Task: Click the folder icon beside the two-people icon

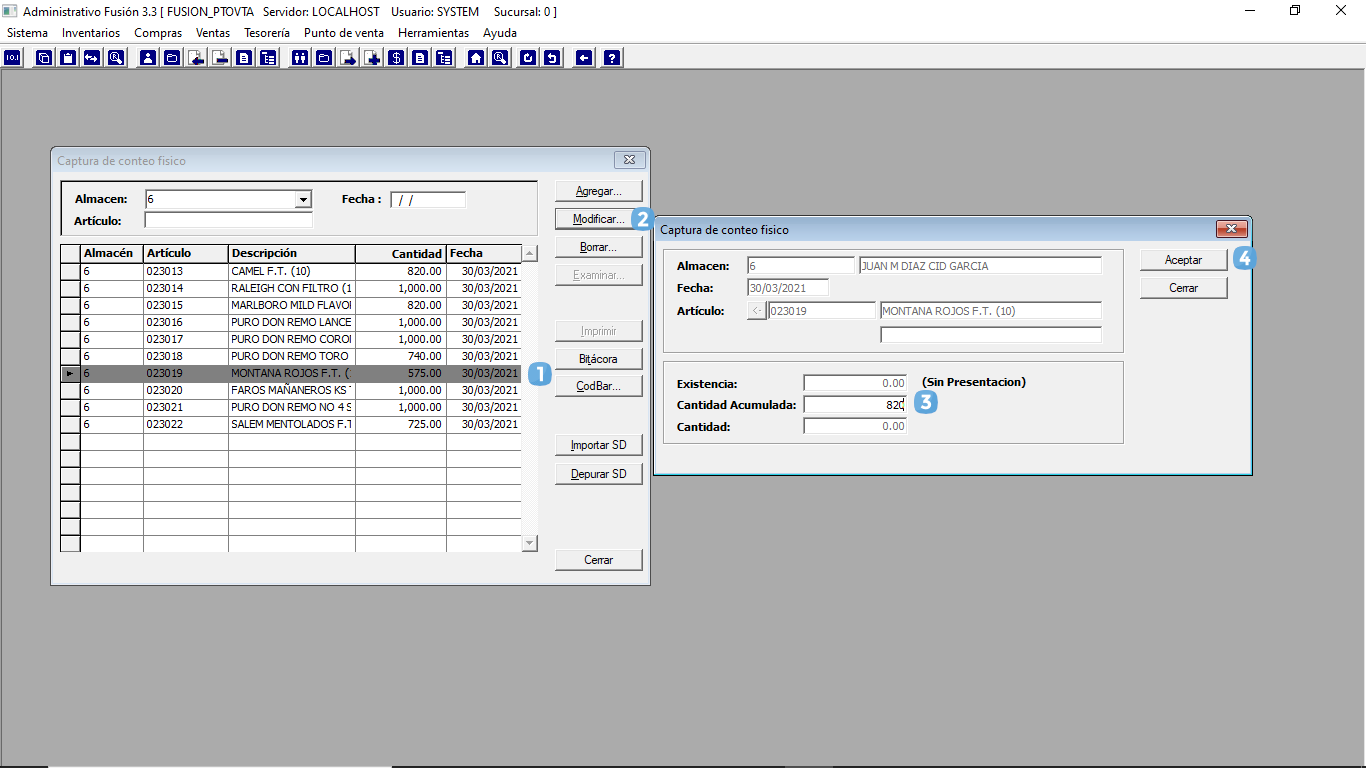Action: coord(324,58)
